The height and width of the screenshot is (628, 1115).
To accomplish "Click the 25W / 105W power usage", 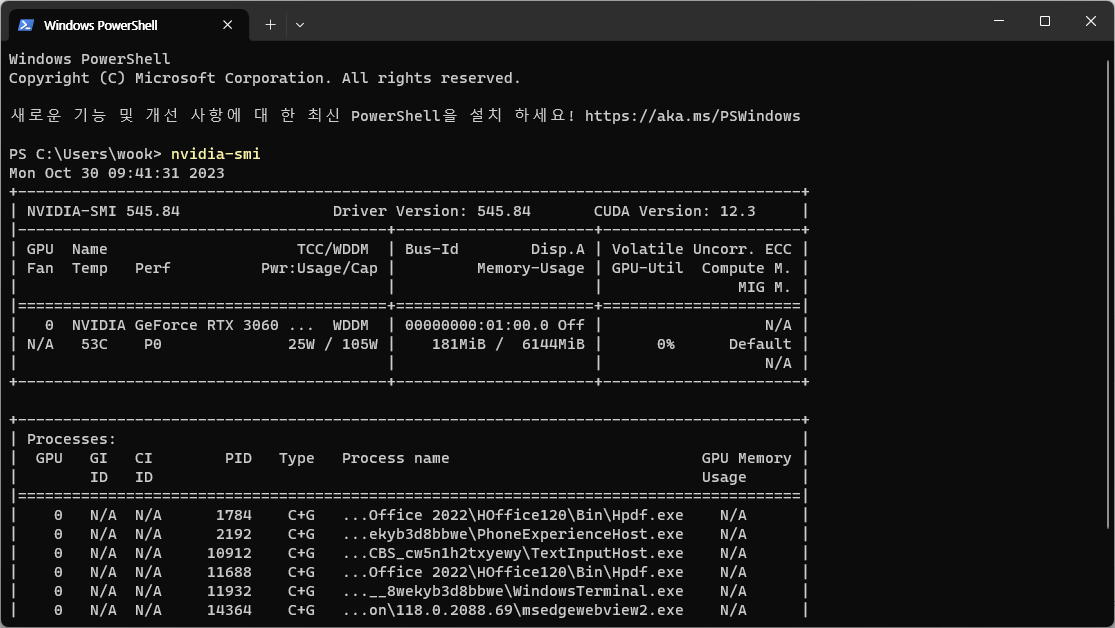I will [x=333, y=344].
